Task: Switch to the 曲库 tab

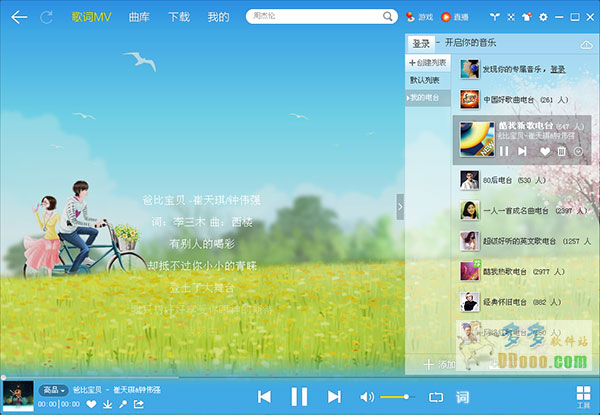Action: [x=139, y=17]
